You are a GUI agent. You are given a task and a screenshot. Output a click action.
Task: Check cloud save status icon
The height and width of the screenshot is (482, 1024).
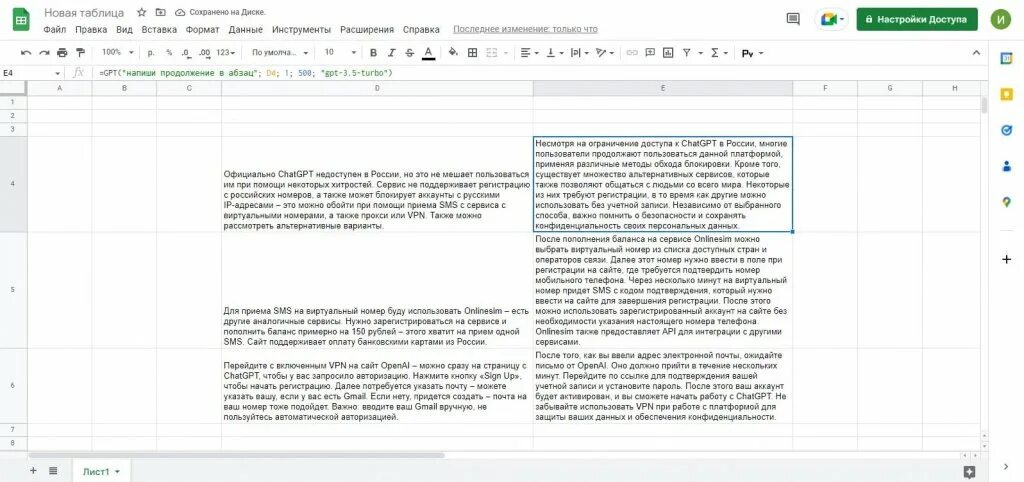180,12
